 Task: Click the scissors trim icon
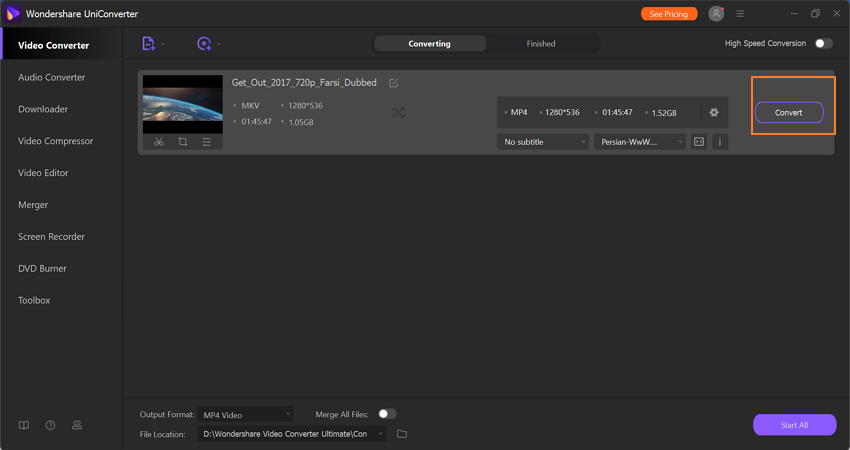tap(158, 142)
